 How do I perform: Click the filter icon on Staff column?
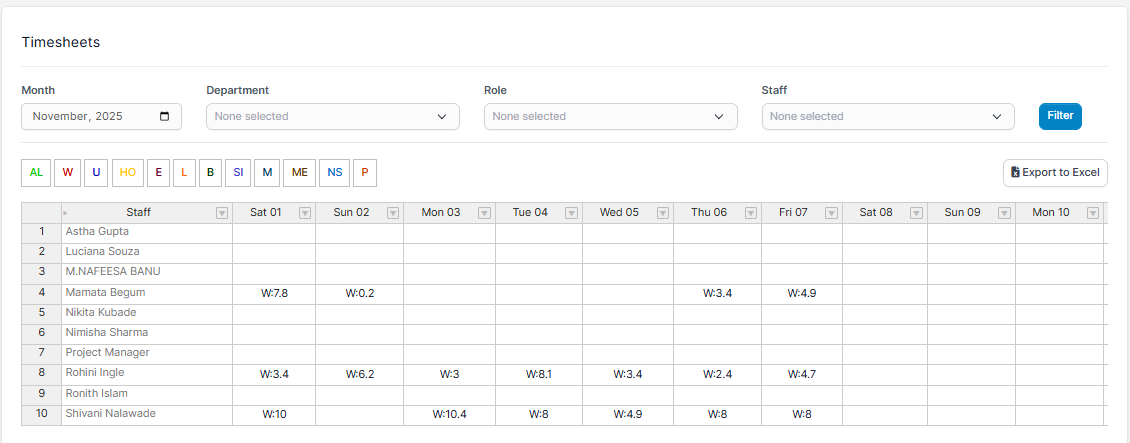click(x=222, y=213)
